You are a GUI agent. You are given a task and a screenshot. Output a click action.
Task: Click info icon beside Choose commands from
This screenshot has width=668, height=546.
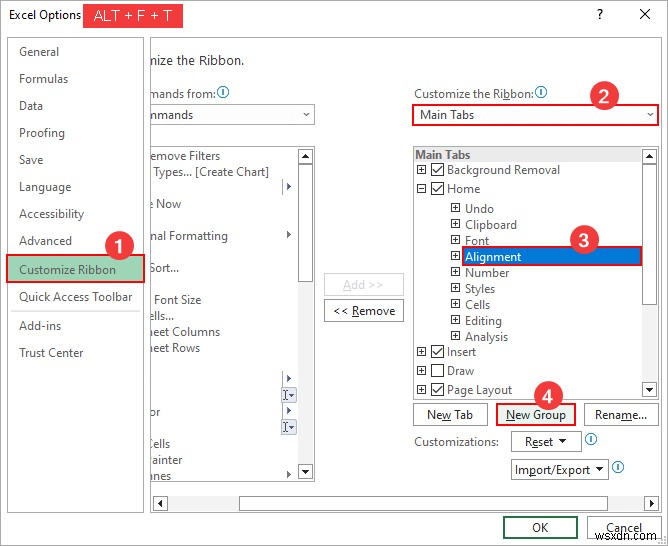[223, 92]
